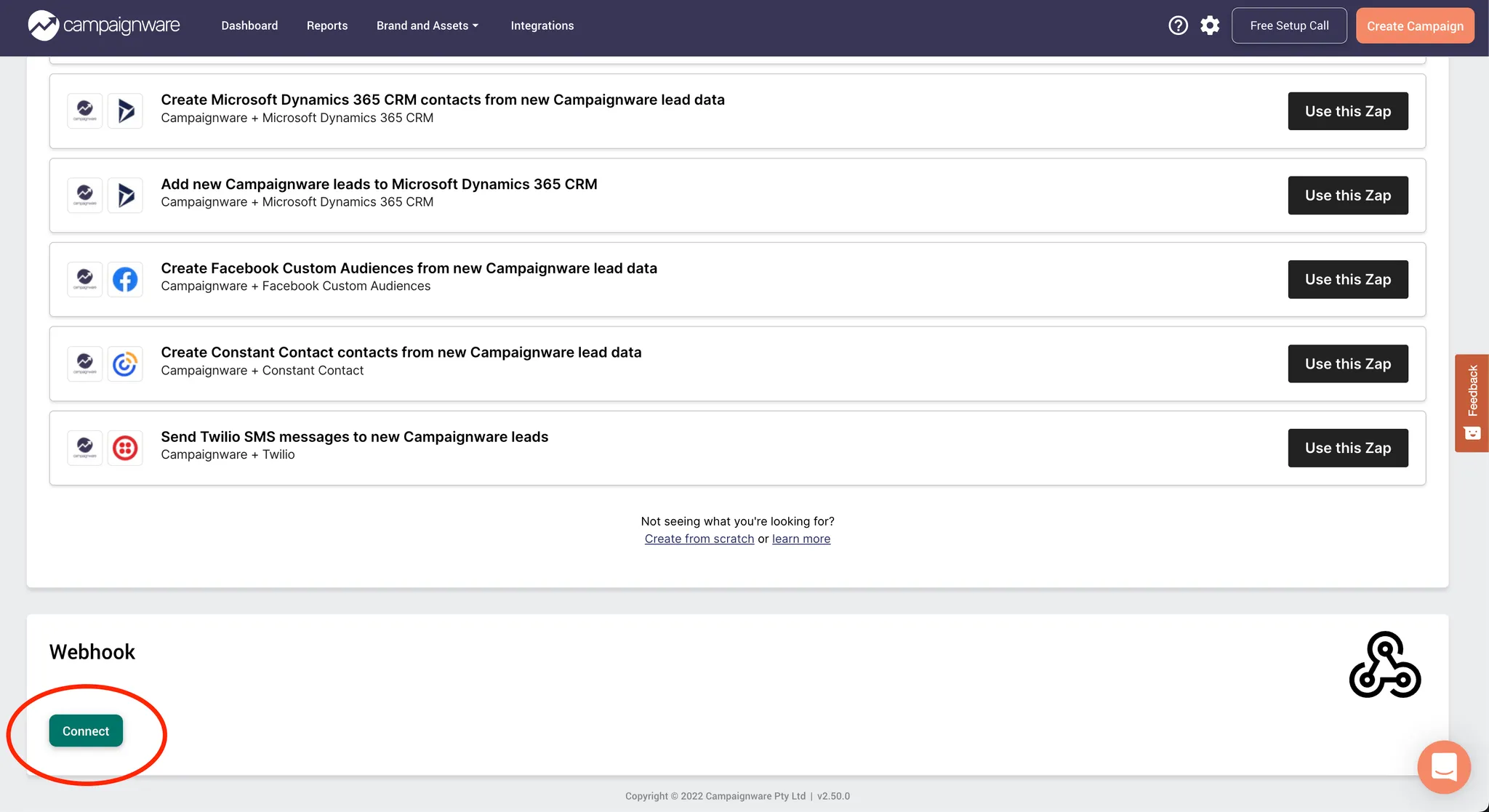Use this Zap for Add new leads to Dynamics

pyautogui.click(x=1348, y=196)
